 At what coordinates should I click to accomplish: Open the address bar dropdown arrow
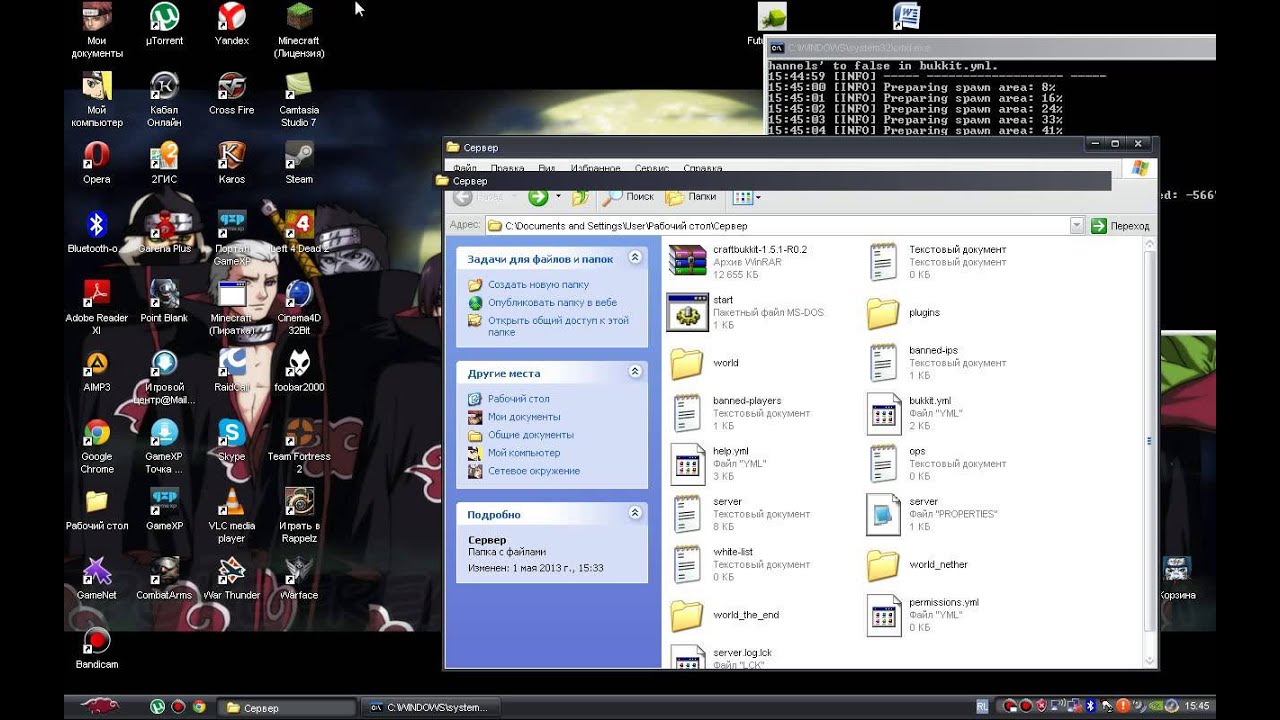click(x=1077, y=226)
